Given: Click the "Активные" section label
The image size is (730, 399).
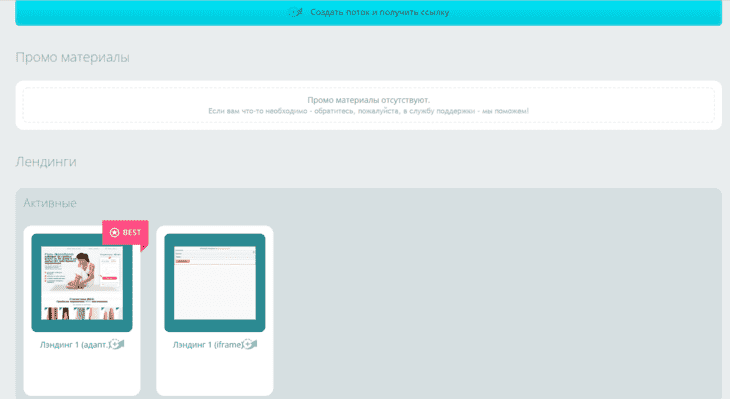Looking at the screenshot, I should (x=50, y=203).
